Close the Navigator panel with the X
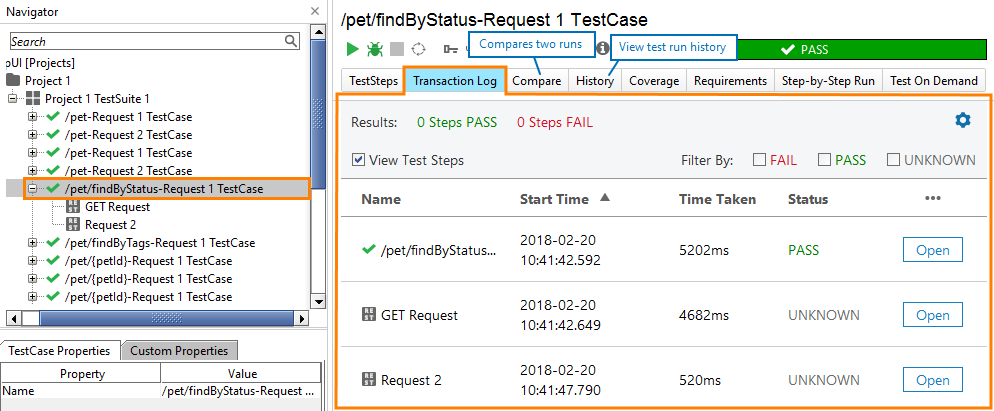994x411 pixels. pos(314,11)
